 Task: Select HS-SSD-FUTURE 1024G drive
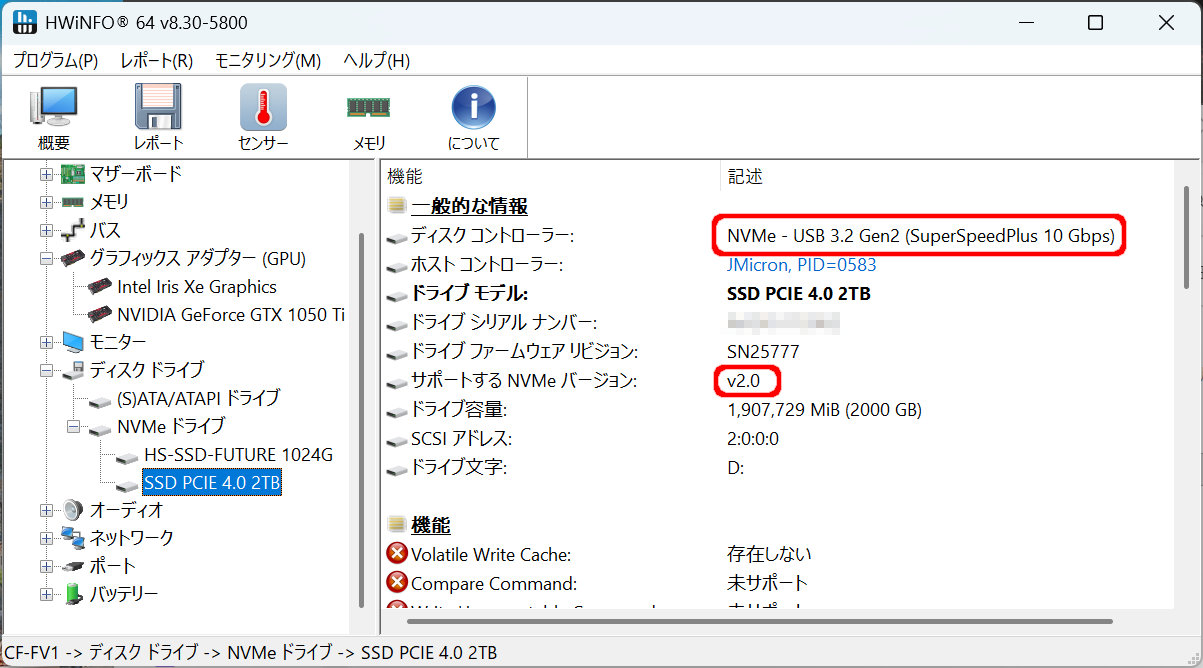238,455
